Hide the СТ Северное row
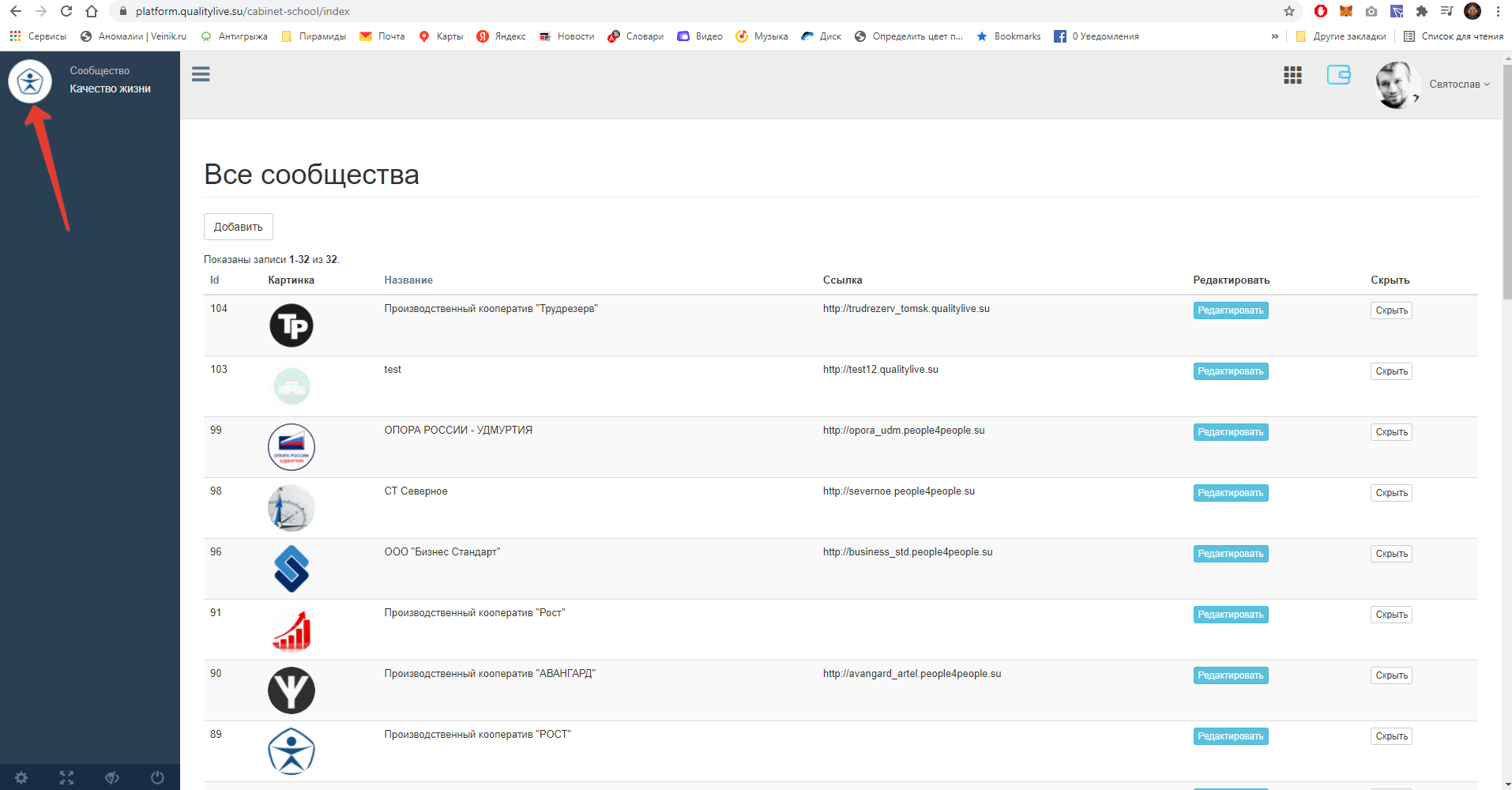 pos(1391,493)
